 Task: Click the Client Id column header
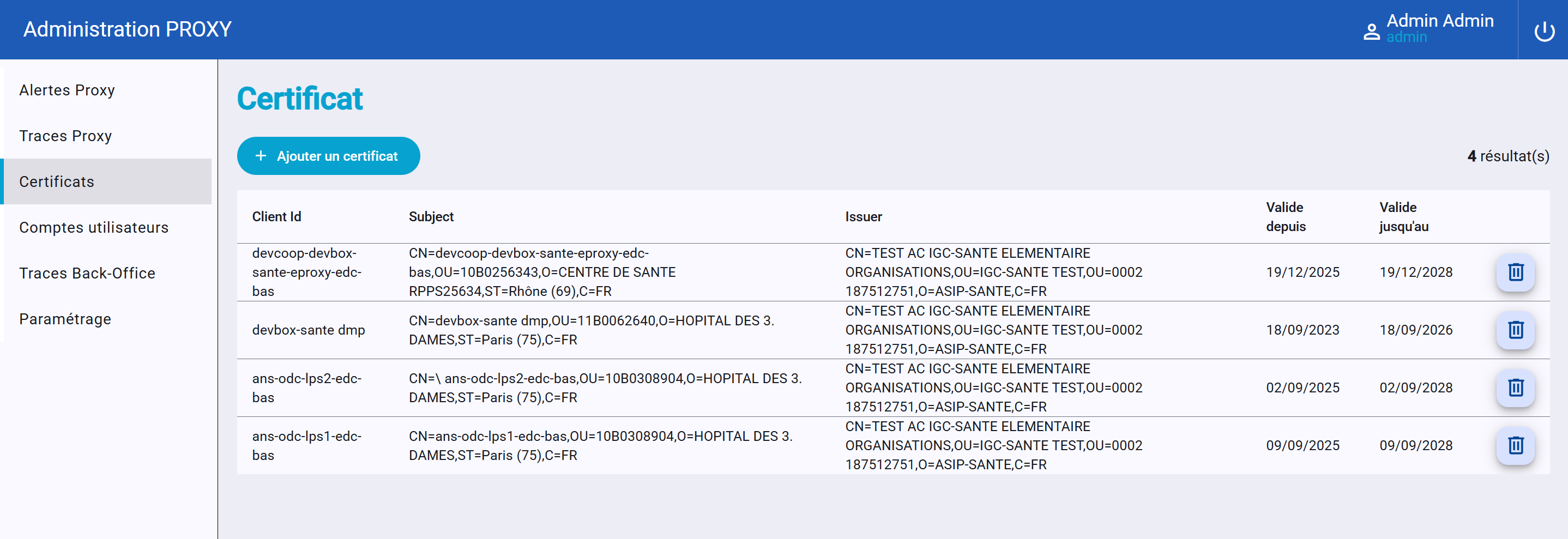276,217
